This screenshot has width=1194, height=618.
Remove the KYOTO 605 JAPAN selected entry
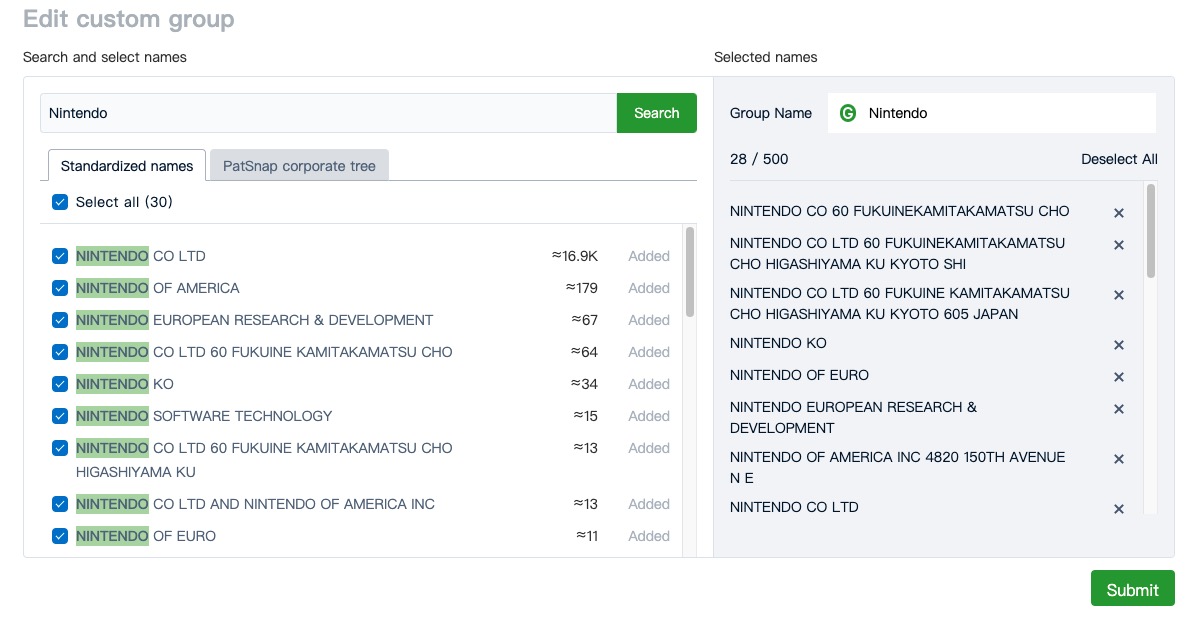pyautogui.click(x=1119, y=295)
